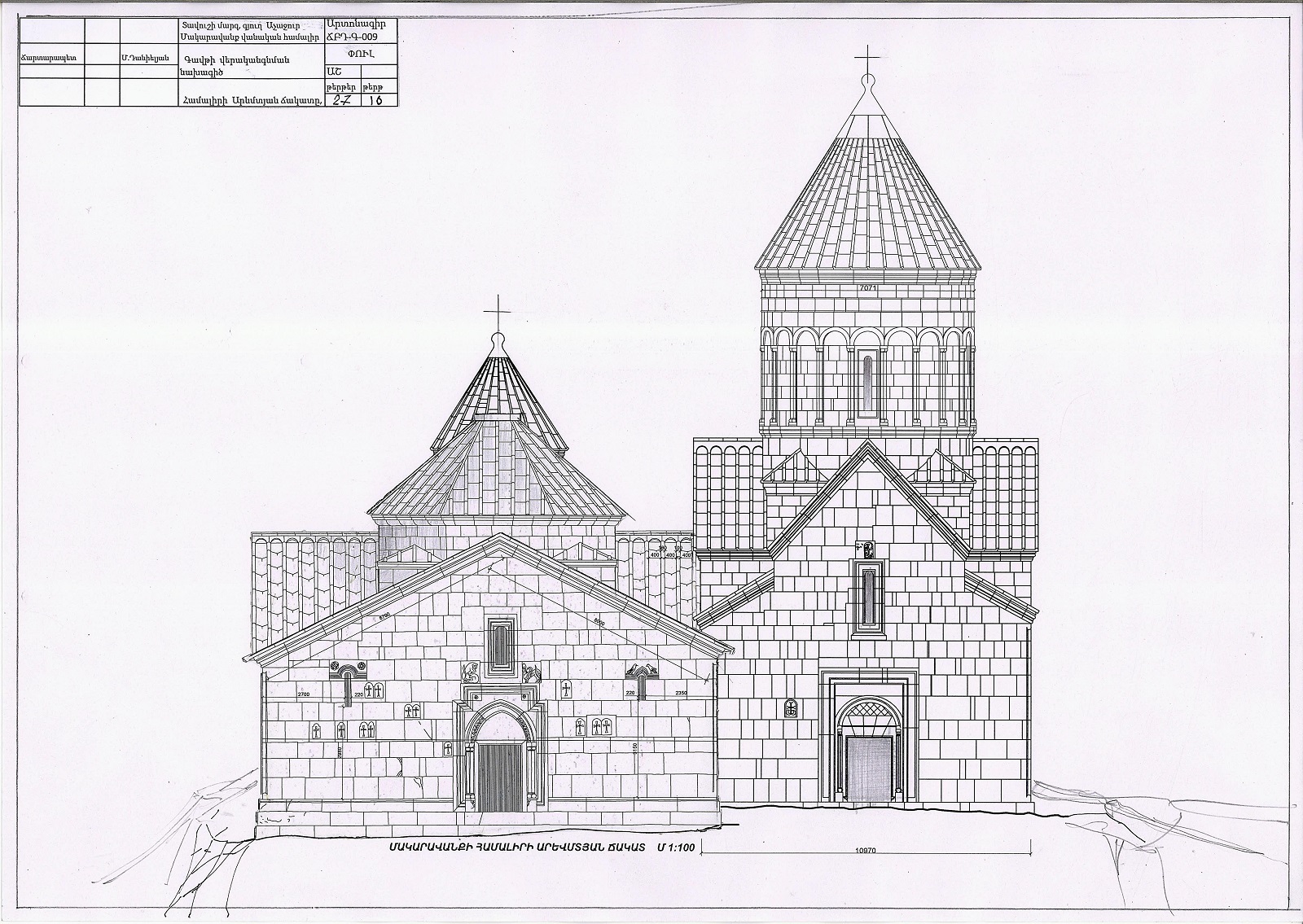Click the handwritten sheet number 27
1303x924 pixels.
(341, 99)
